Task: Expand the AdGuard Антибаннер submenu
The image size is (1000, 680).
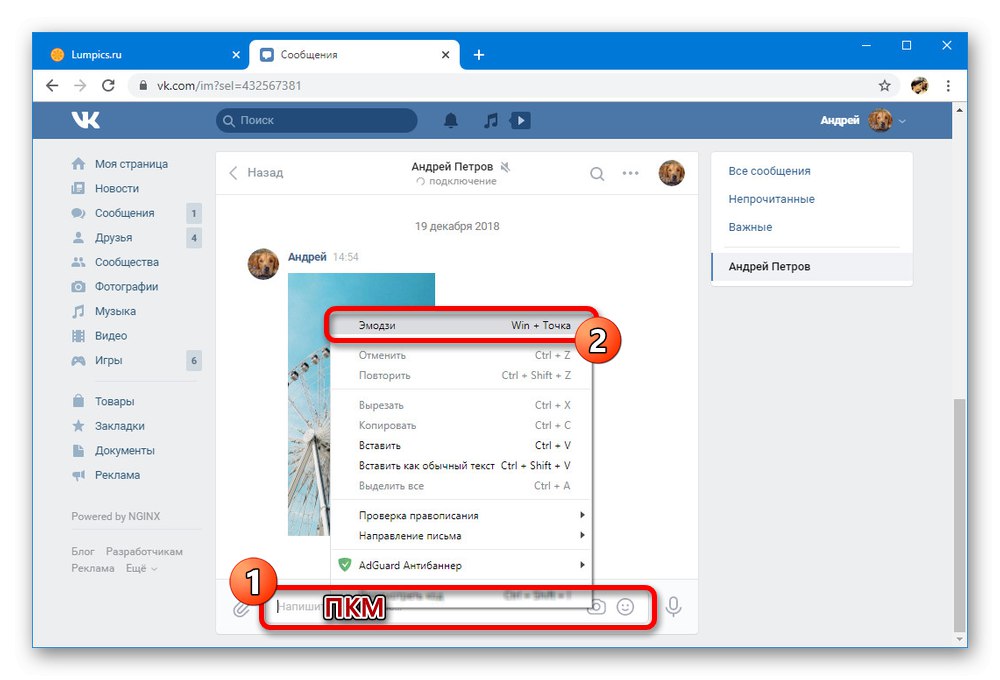Action: [x=412, y=564]
